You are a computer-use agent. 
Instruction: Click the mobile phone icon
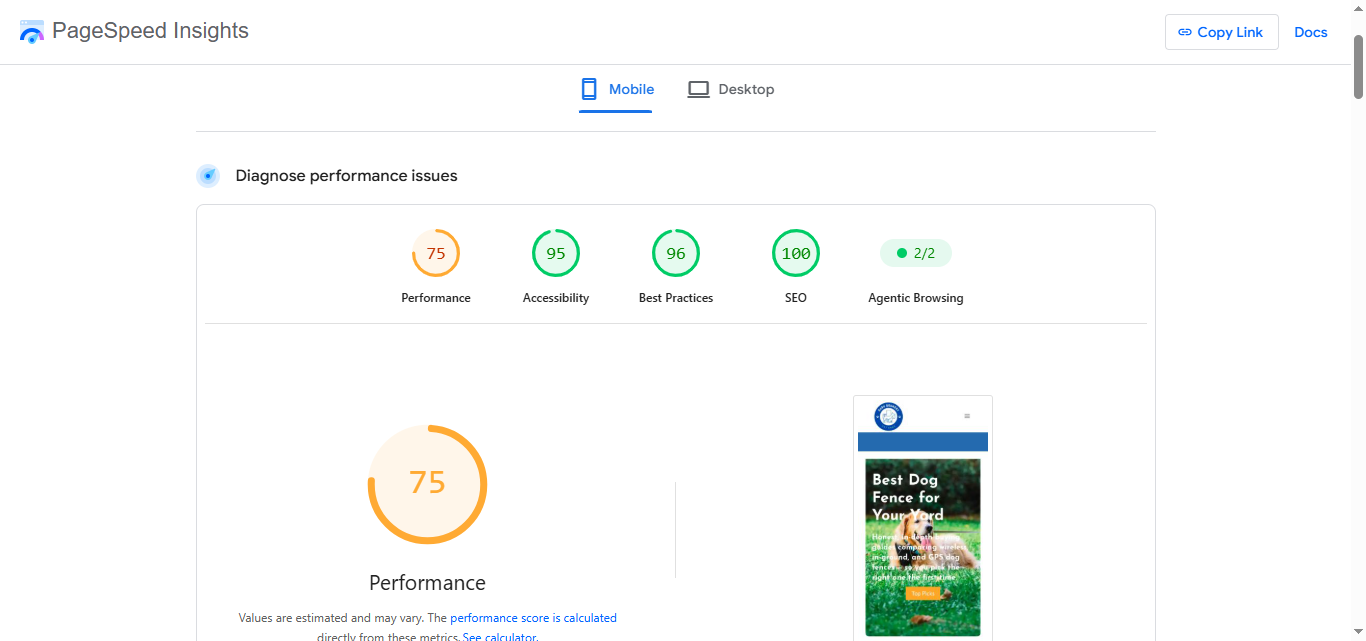point(589,89)
